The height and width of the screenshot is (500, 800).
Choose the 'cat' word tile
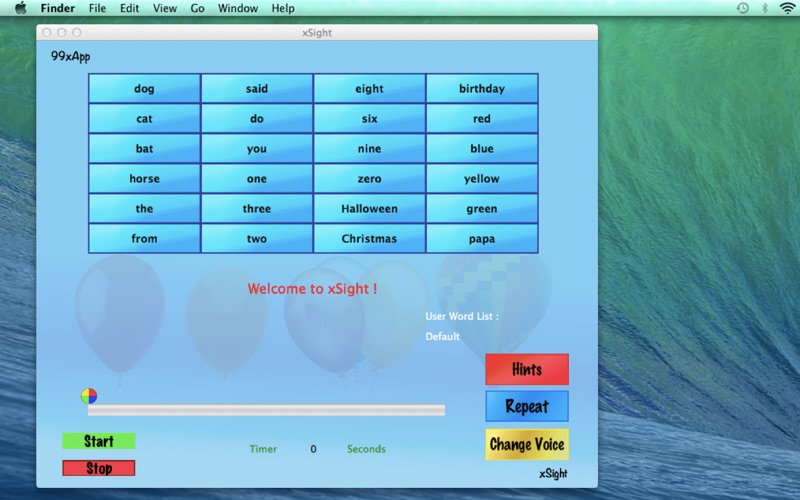pyautogui.click(x=144, y=118)
